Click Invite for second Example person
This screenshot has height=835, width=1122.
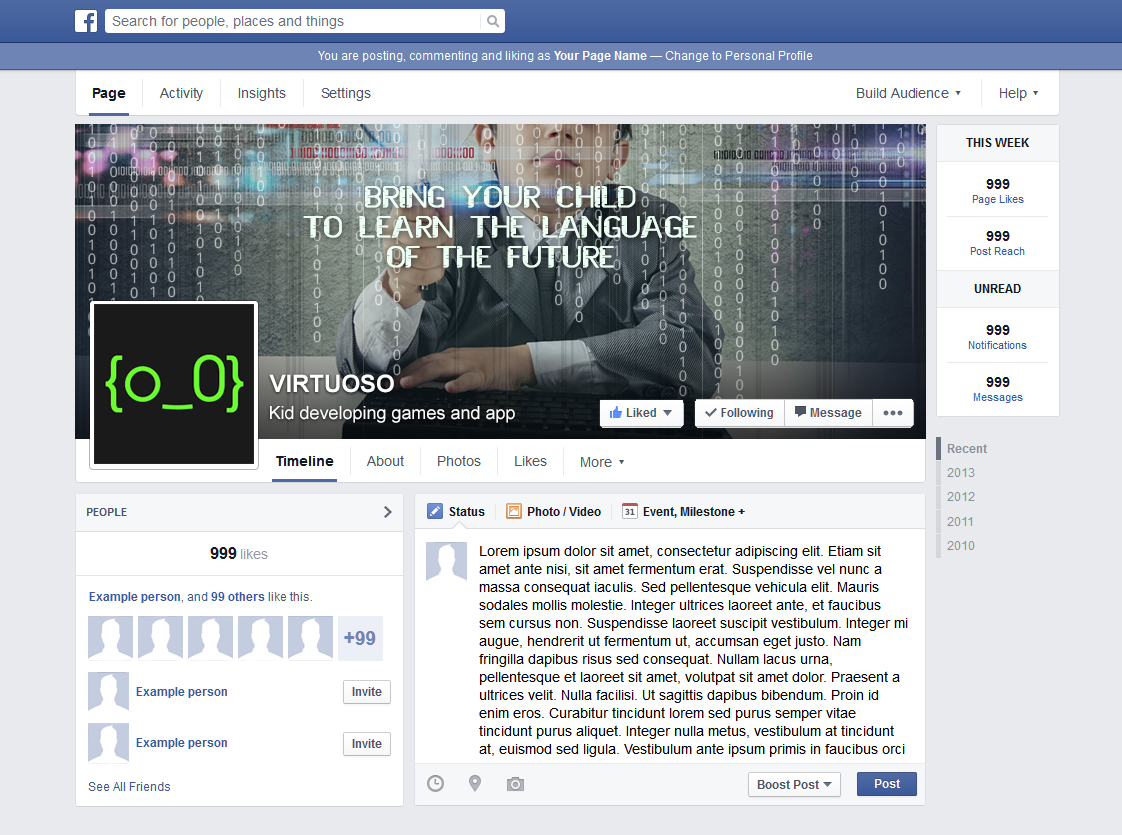(366, 743)
